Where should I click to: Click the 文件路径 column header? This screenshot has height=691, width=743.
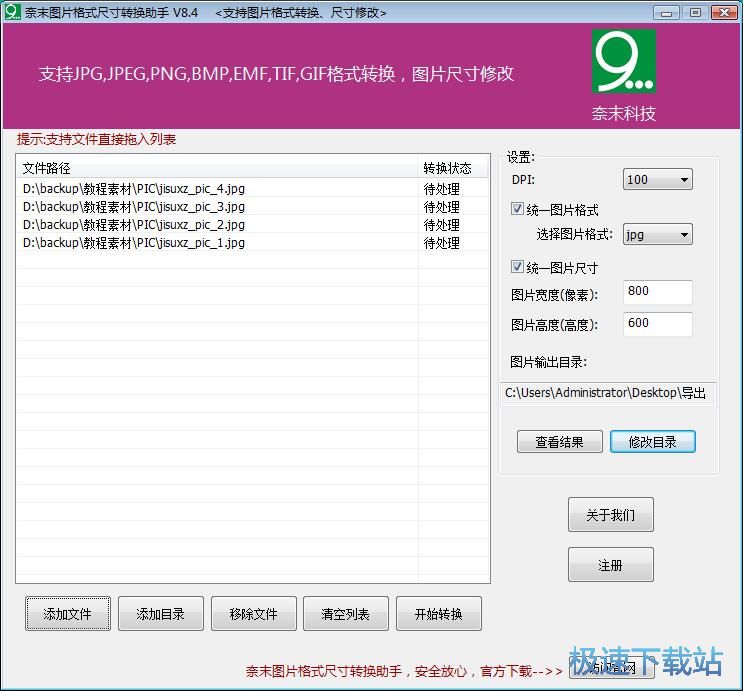217,168
